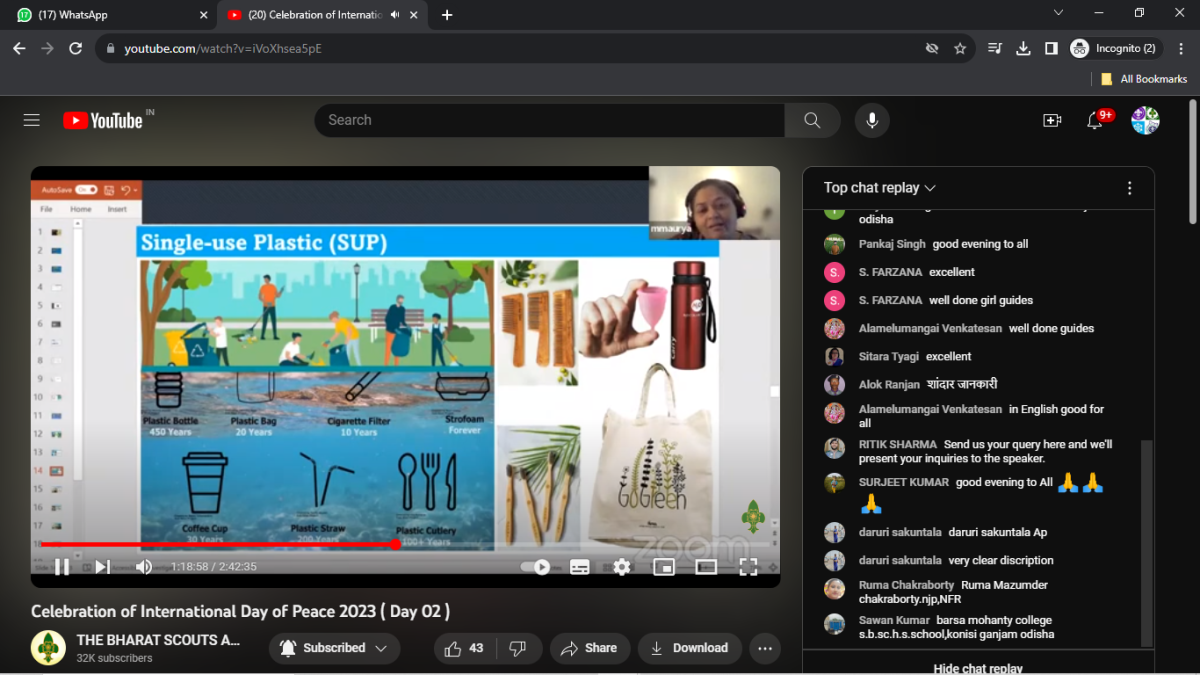This screenshot has width=1200, height=675.
Task: Search by voice with microphone icon
Action: (x=872, y=120)
